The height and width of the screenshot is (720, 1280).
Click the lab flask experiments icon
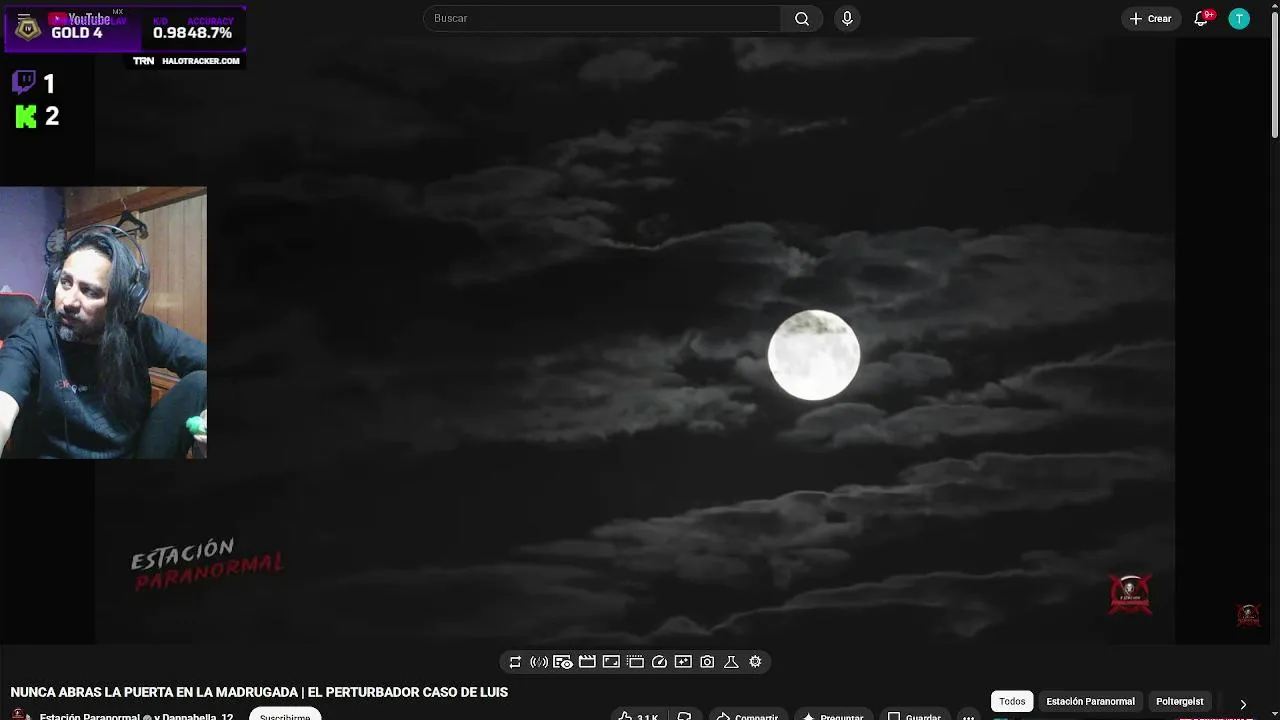[731, 662]
